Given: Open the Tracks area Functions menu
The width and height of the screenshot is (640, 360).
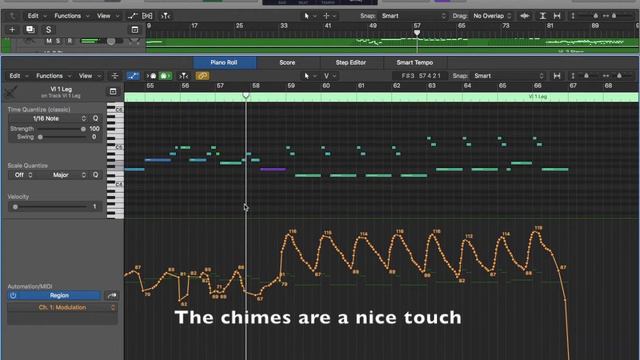Looking at the screenshot, I should coord(71,16).
